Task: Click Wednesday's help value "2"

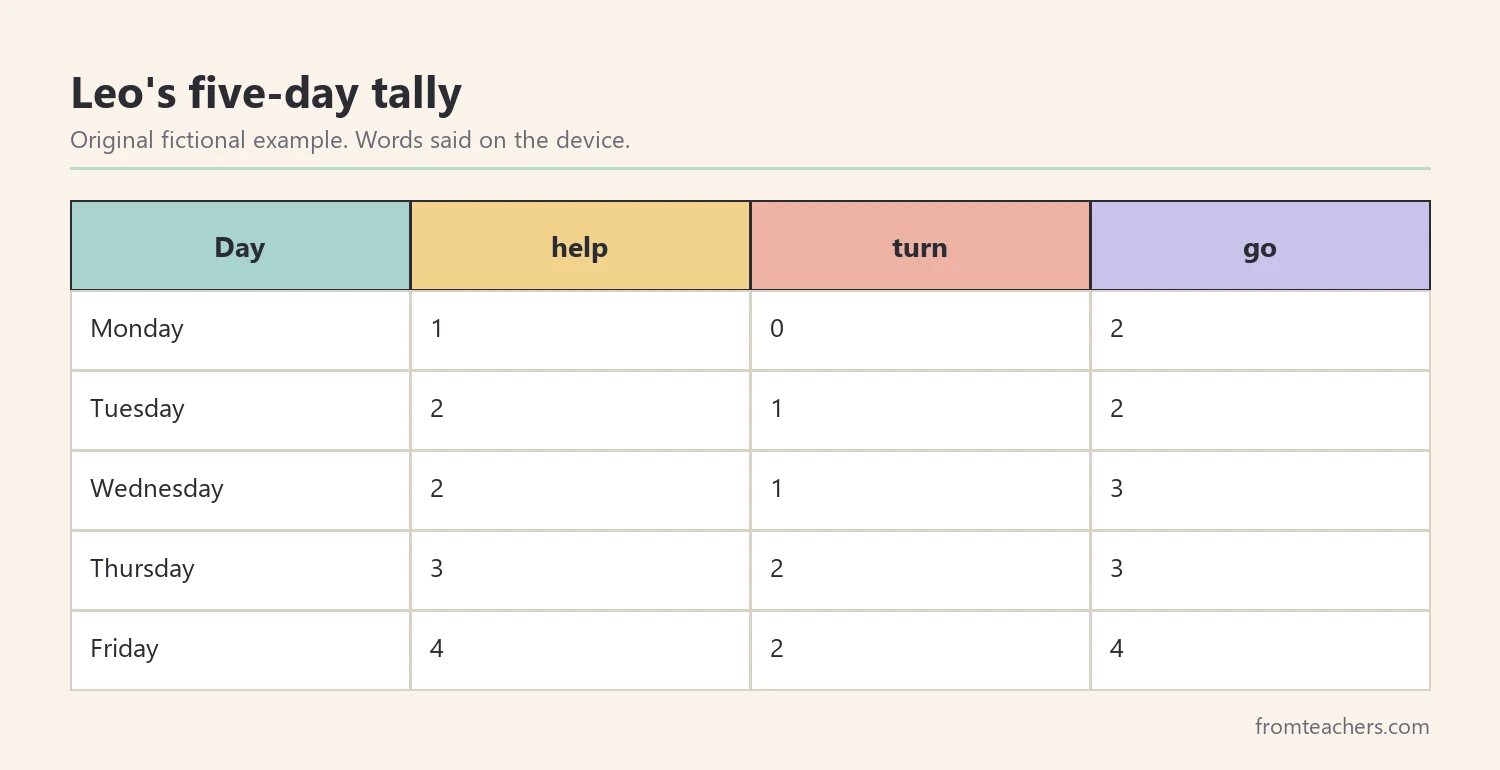Action: tap(437, 489)
